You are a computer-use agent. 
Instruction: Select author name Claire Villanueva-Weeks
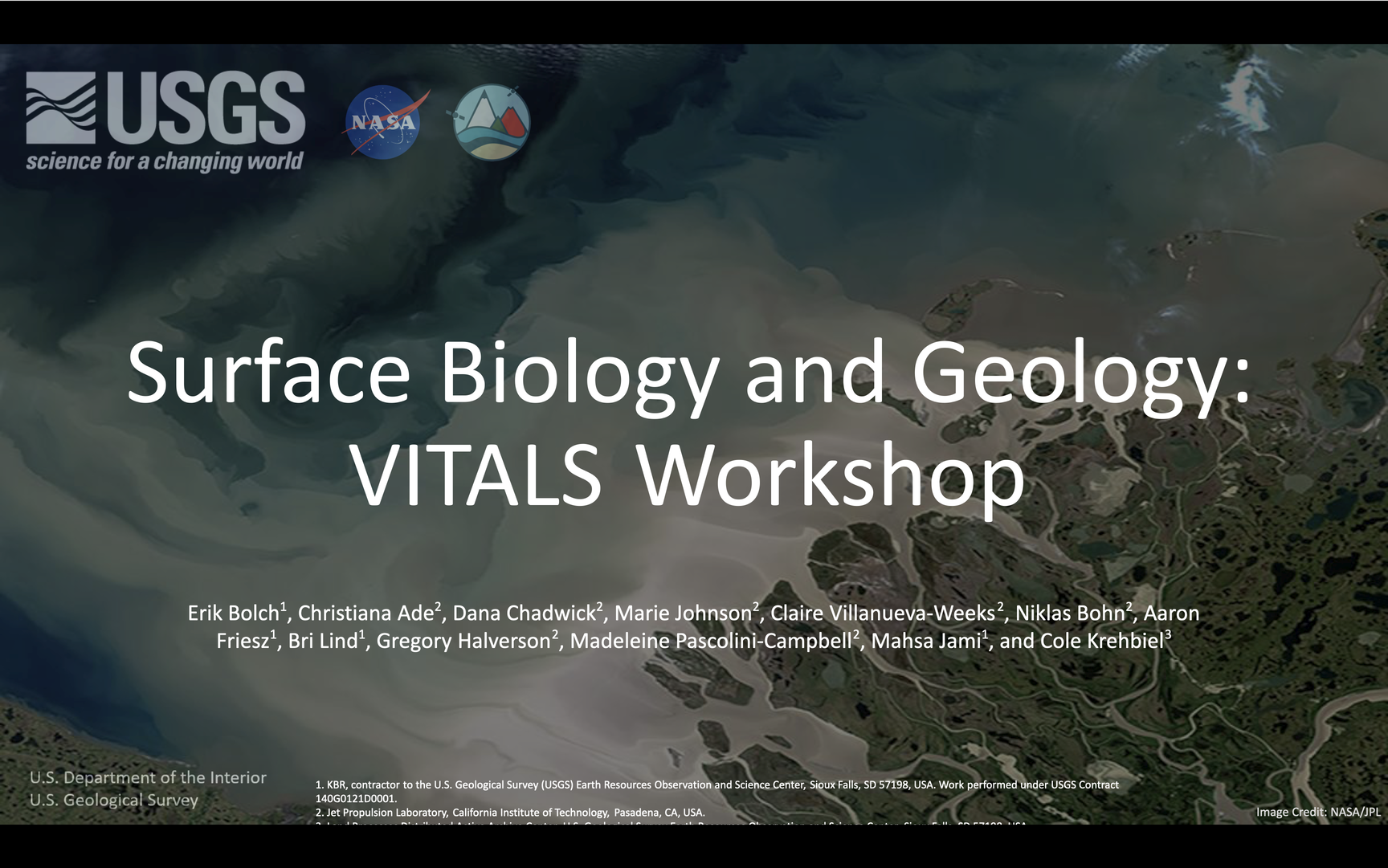[x=882, y=613]
